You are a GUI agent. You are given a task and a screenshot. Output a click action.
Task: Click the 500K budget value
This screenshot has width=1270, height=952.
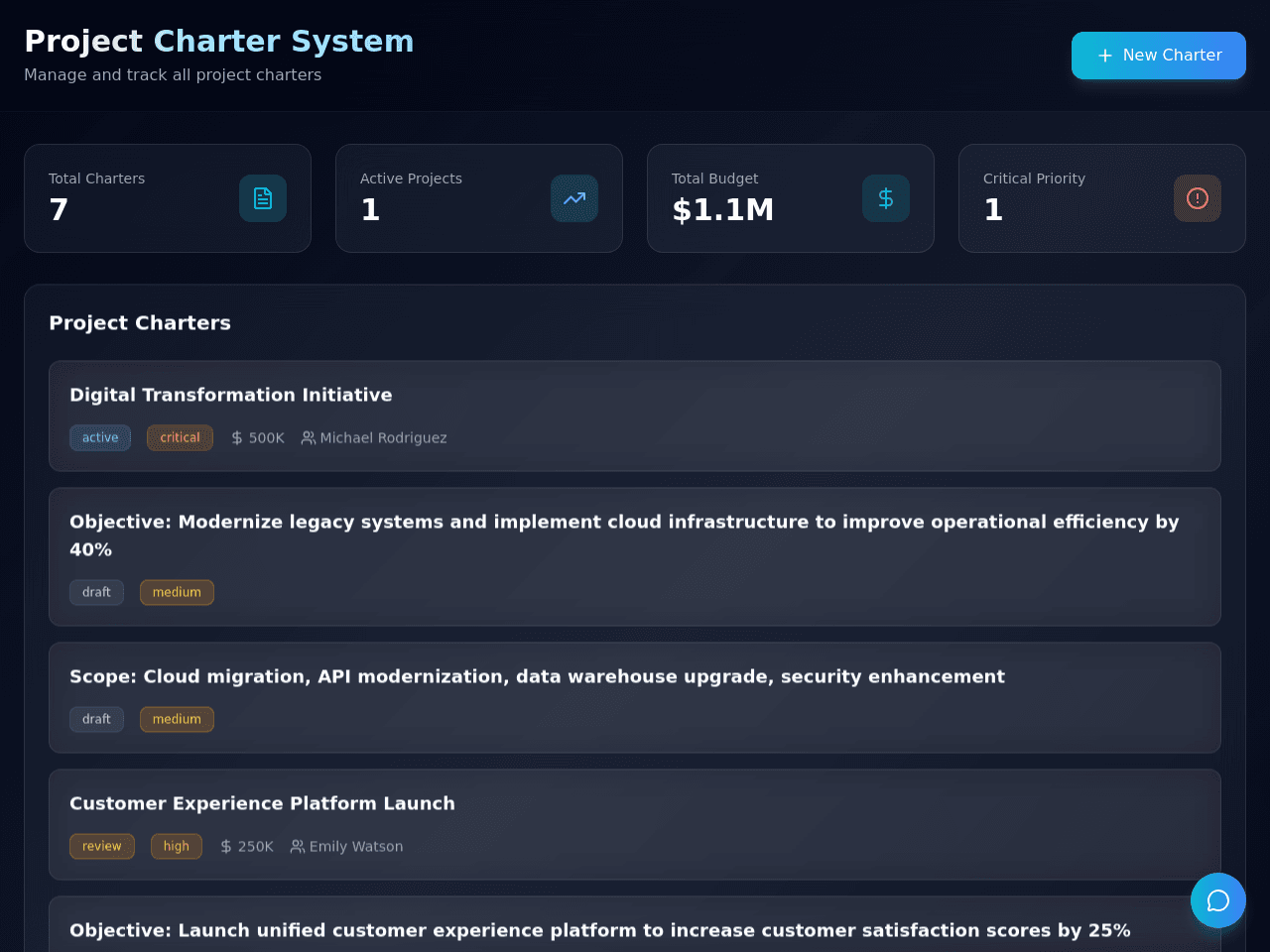tap(266, 438)
